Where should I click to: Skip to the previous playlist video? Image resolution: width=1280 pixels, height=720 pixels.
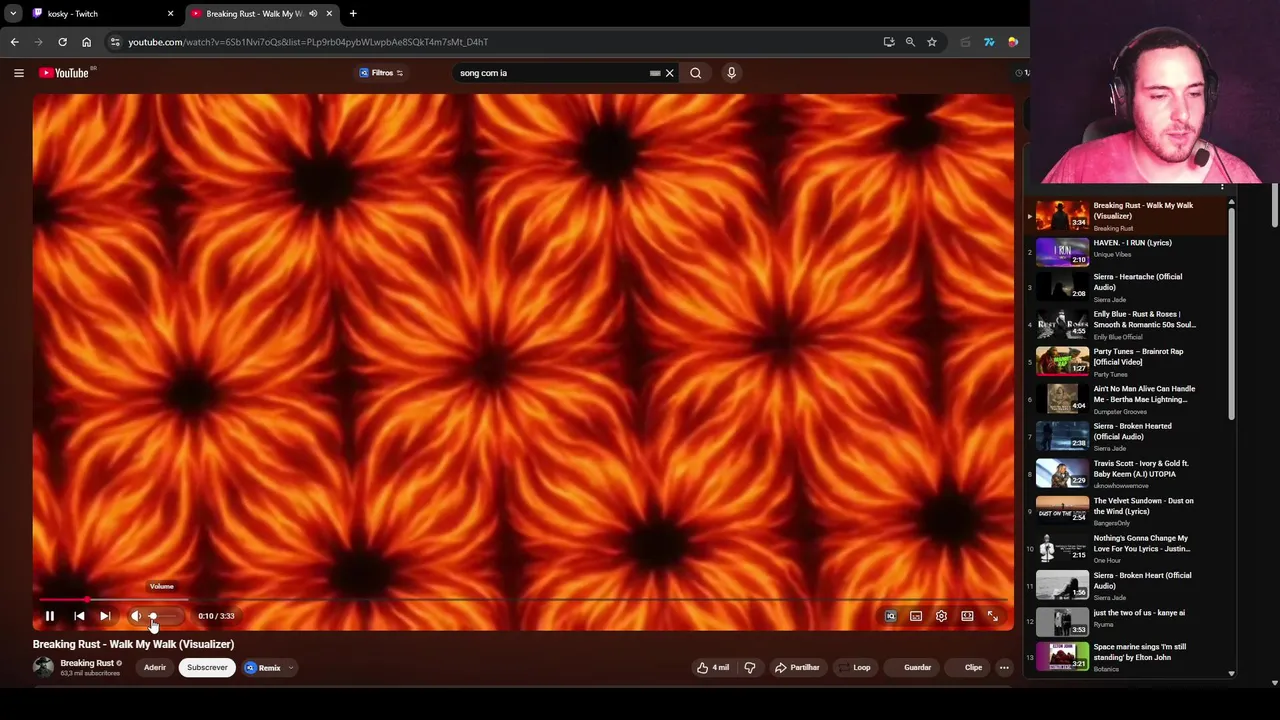click(x=79, y=616)
